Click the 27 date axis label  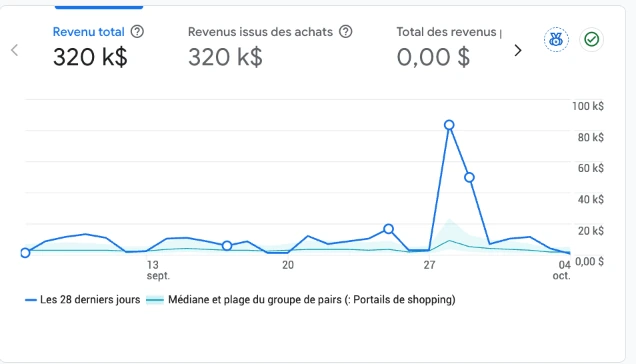pos(429,265)
